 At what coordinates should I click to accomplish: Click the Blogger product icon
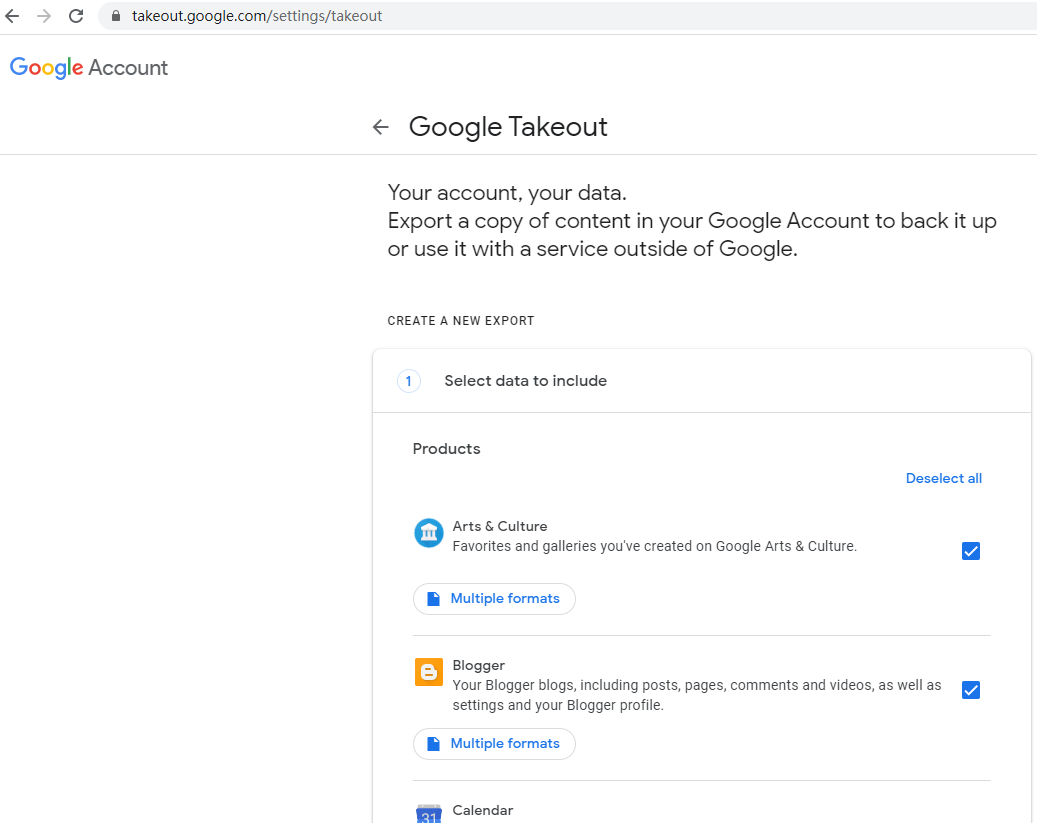(429, 672)
